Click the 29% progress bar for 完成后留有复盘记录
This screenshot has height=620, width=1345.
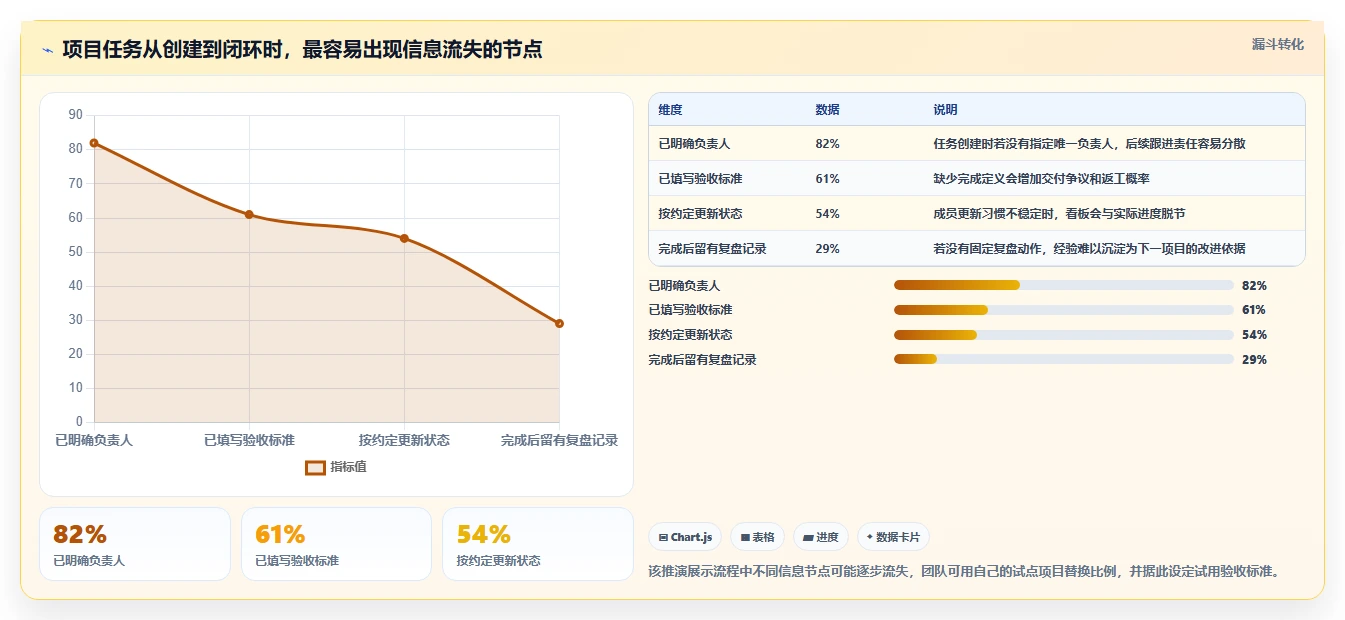click(1064, 360)
